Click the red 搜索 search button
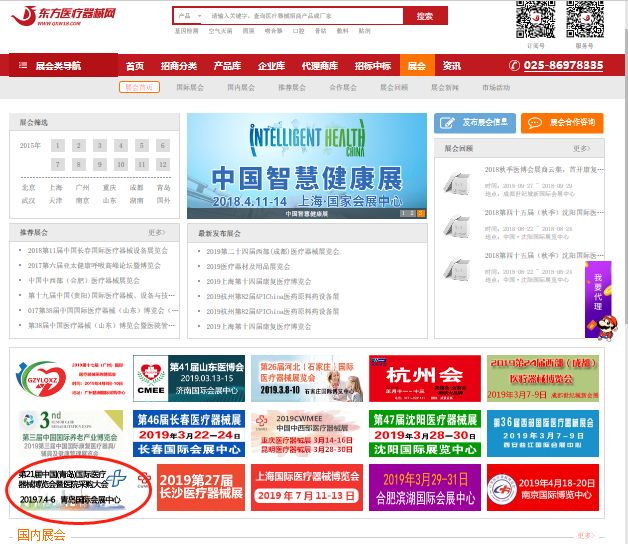The width and height of the screenshot is (628, 544). coord(425,16)
